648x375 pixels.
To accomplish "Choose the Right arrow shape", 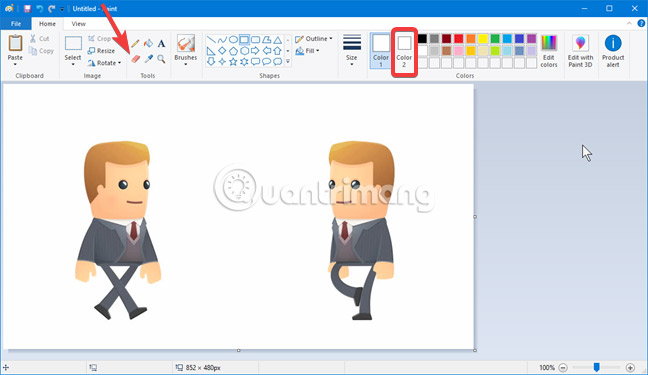I will pos(255,51).
